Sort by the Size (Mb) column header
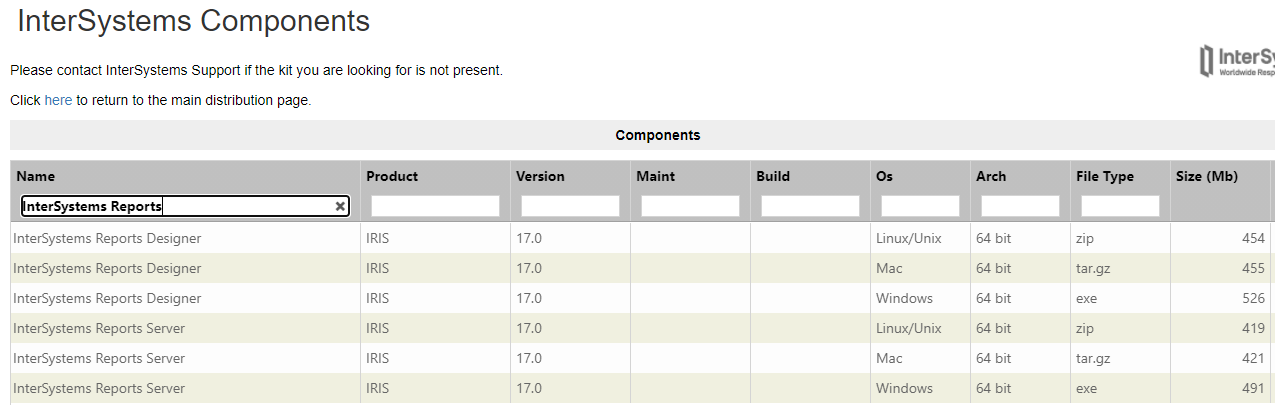The height and width of the screenshot is (405, 1275). tap(1207, 176)
